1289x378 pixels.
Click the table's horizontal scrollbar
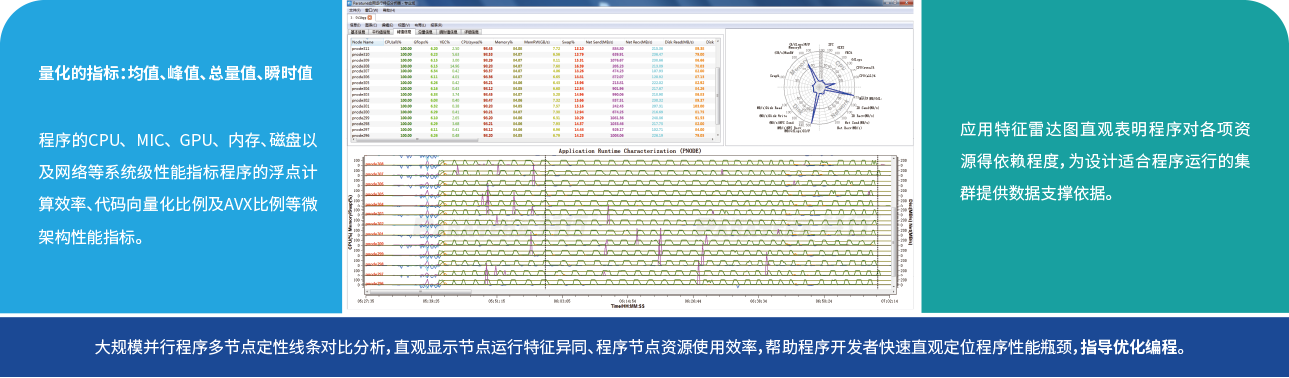click(533, 139)
